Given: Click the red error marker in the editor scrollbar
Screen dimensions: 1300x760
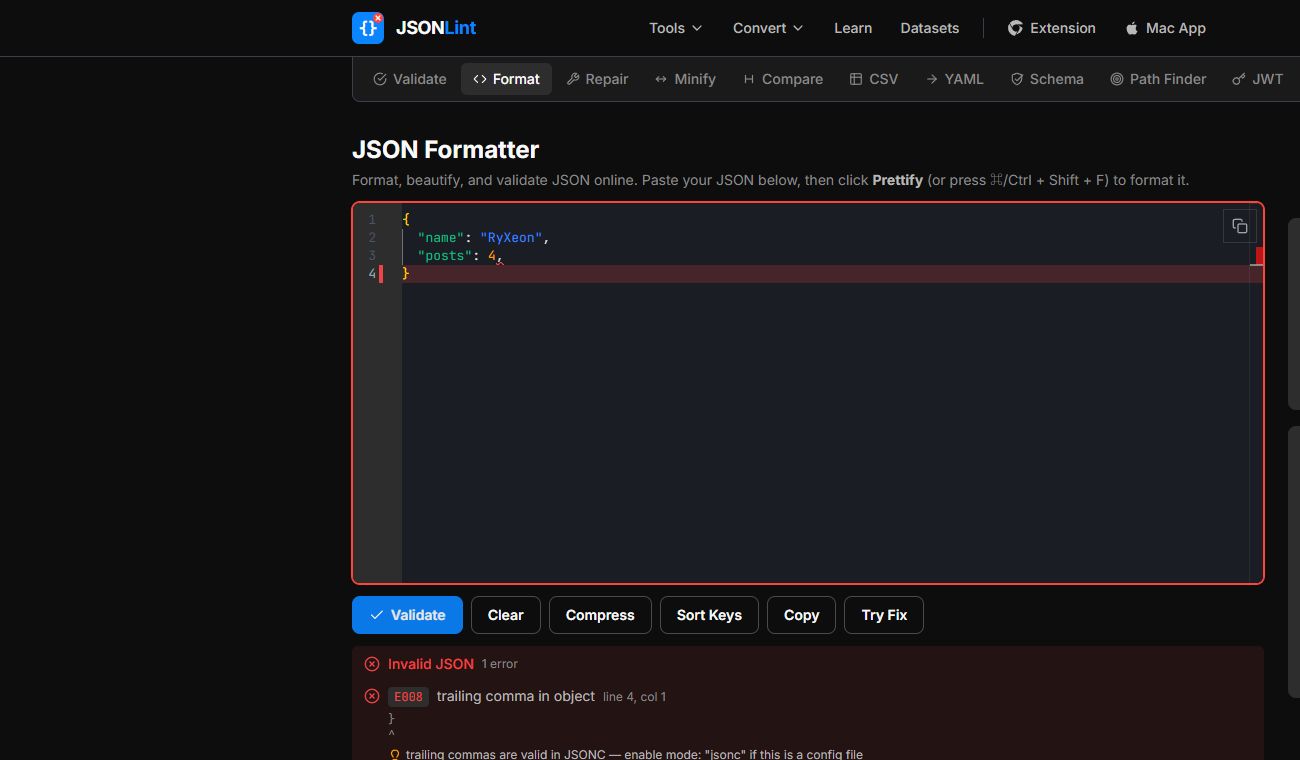Looking at the screenshot, I should click(1259, 256).
